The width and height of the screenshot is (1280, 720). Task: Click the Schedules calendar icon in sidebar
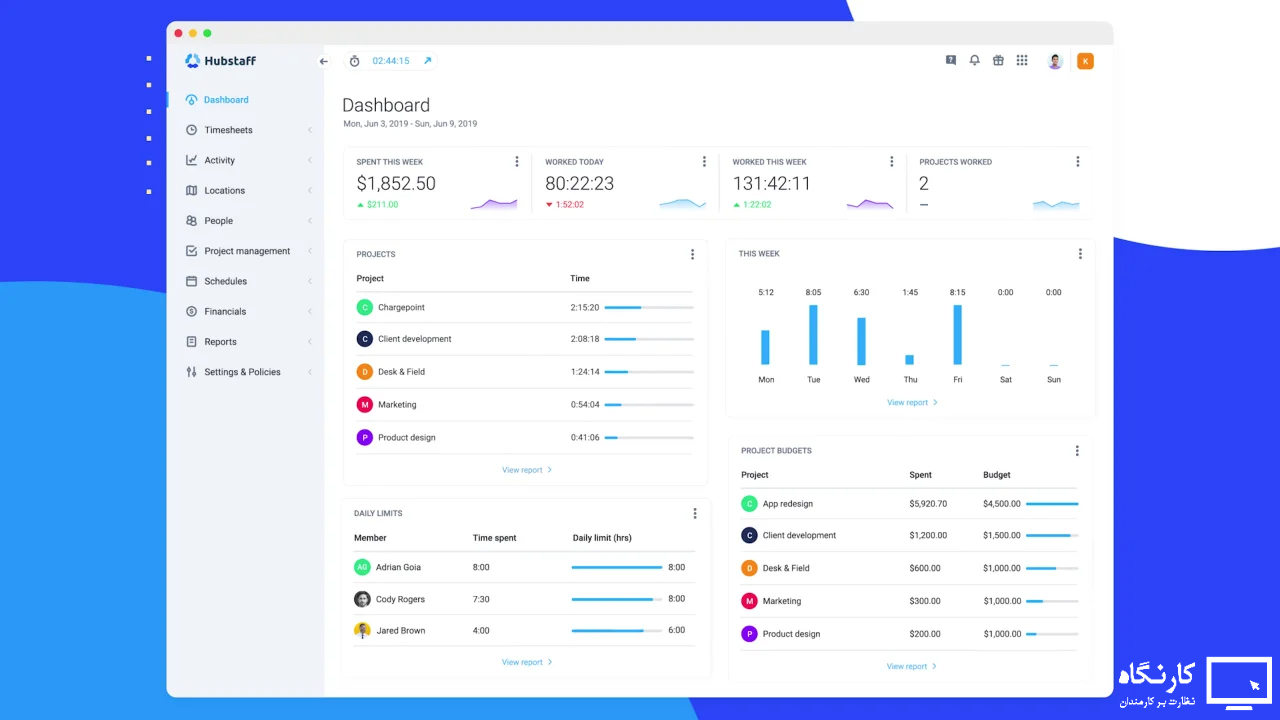[x=192, y=281]
